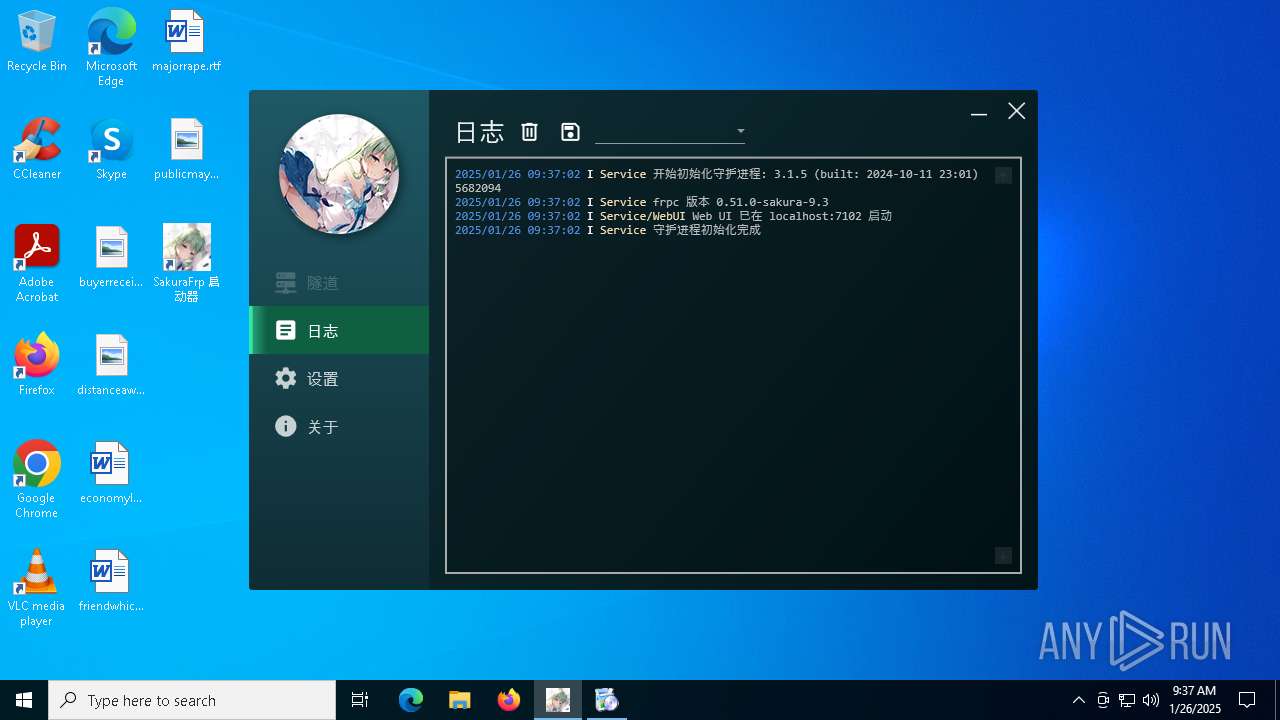Click the log scroll up arrow
Viewport: 1280px width, 720px height.
tap(1003, 175)
